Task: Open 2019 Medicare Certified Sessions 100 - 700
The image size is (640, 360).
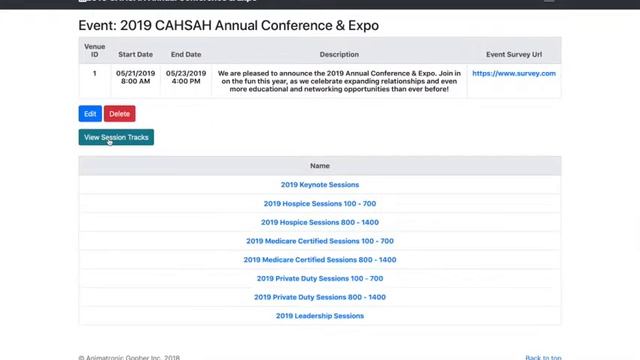Action: point(320,241)
